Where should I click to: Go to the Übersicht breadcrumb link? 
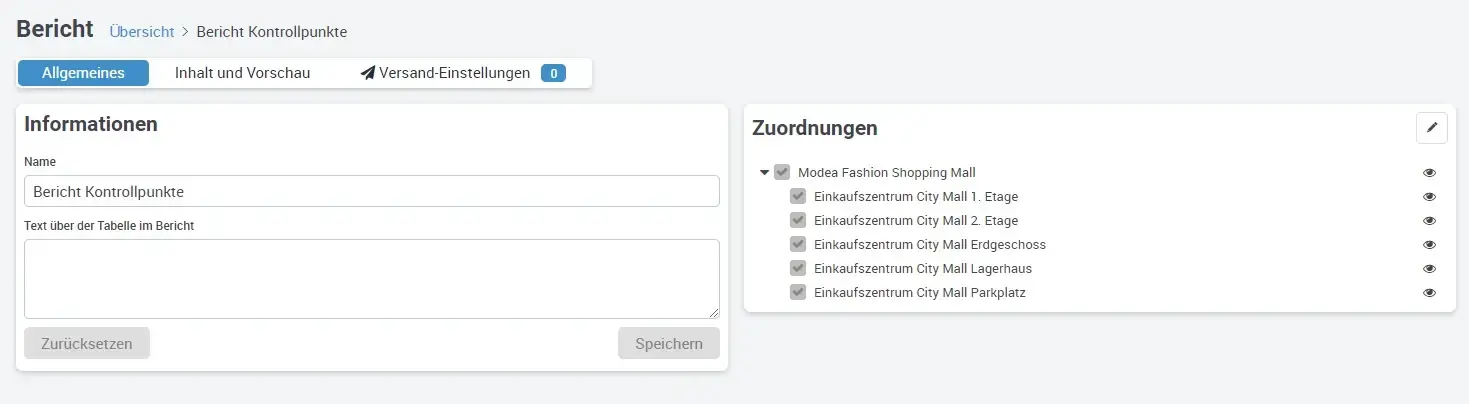[141, 31]
